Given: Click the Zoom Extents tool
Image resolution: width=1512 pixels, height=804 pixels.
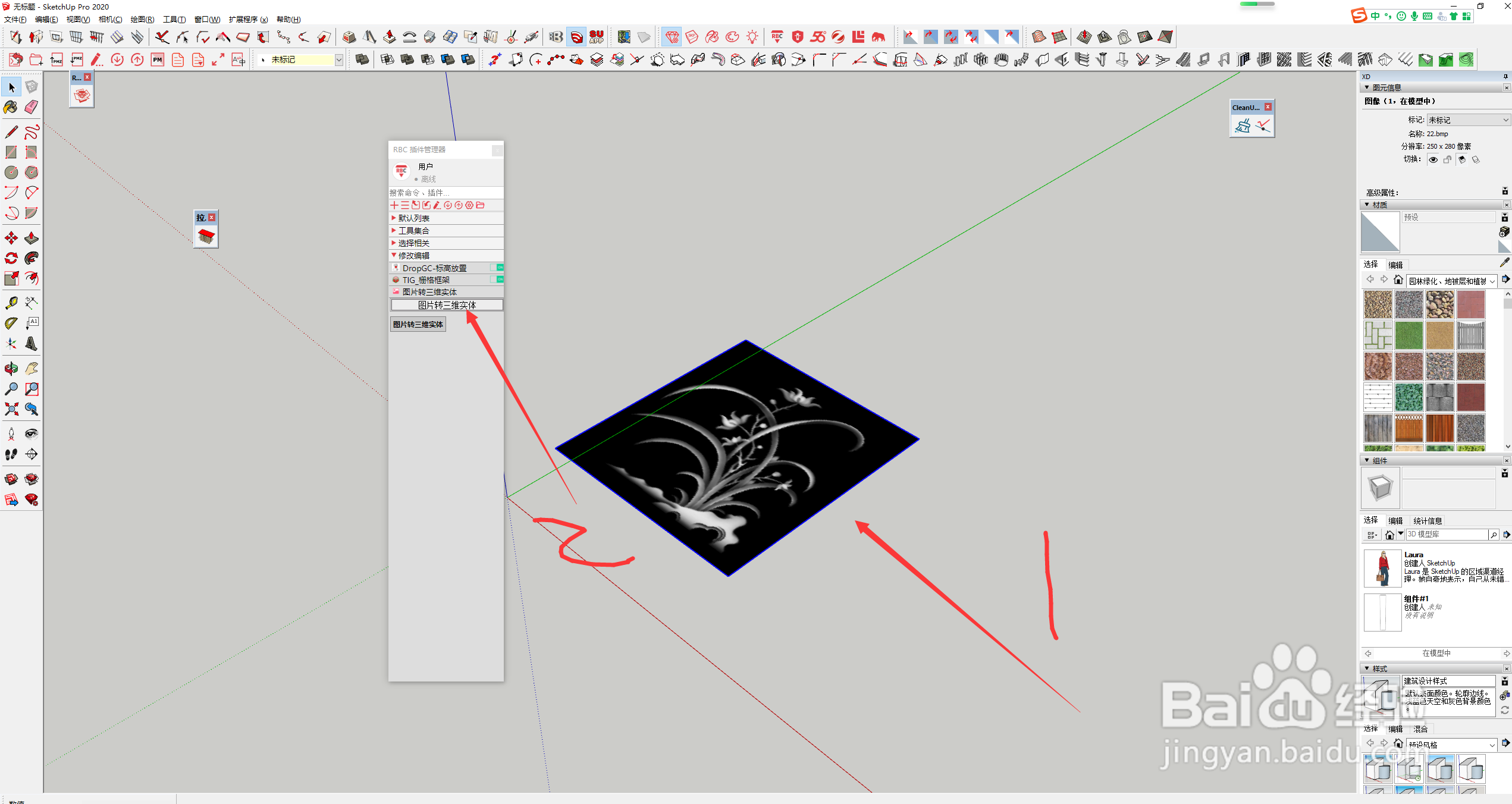Looking at the screenshot, I should [x=11, y=409].
